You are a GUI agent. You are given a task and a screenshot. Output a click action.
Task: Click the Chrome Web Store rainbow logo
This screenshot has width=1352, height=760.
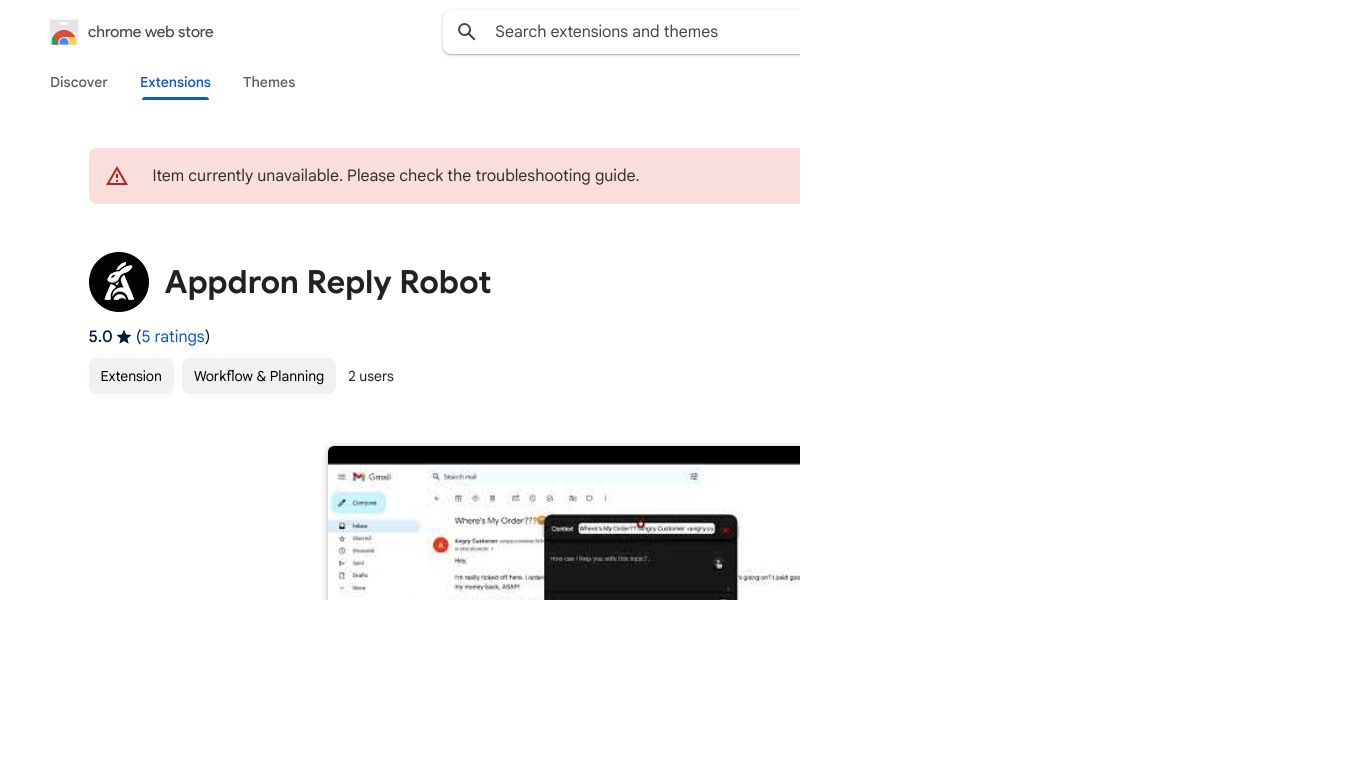[x=64, y=33]
